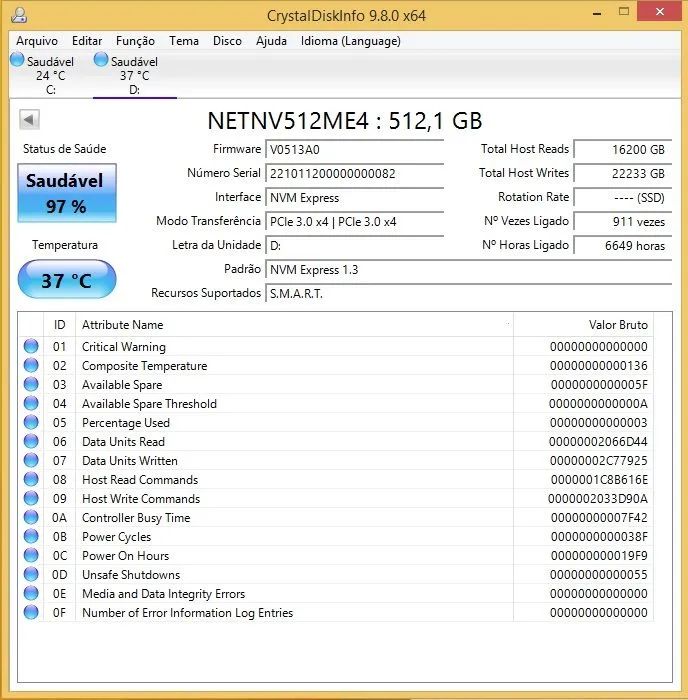Click the Attribute Name column header

294,325
